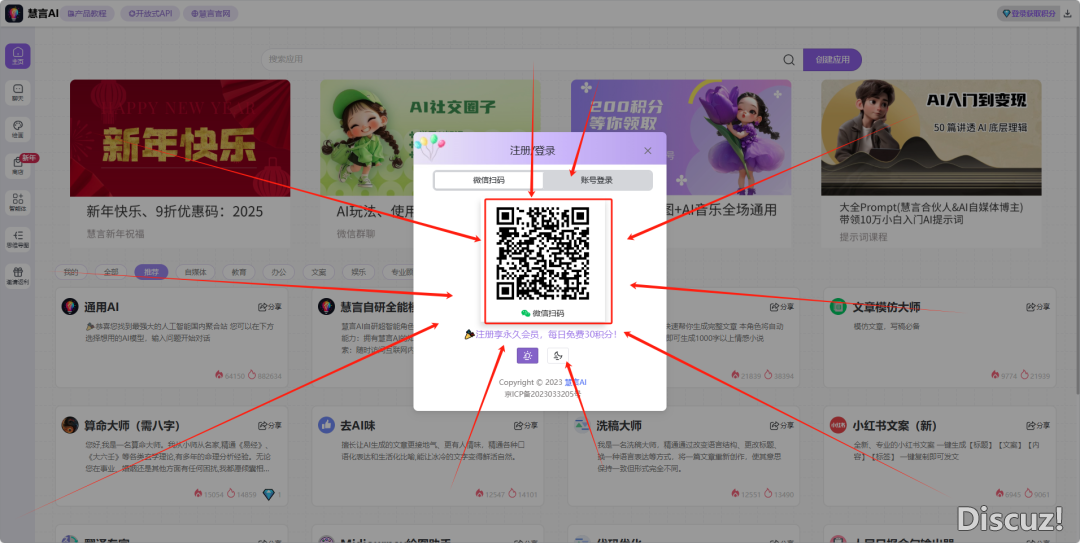Select the 办公 category filter
Viewport: 1080px width, 543px height.
tap(278, 272)
